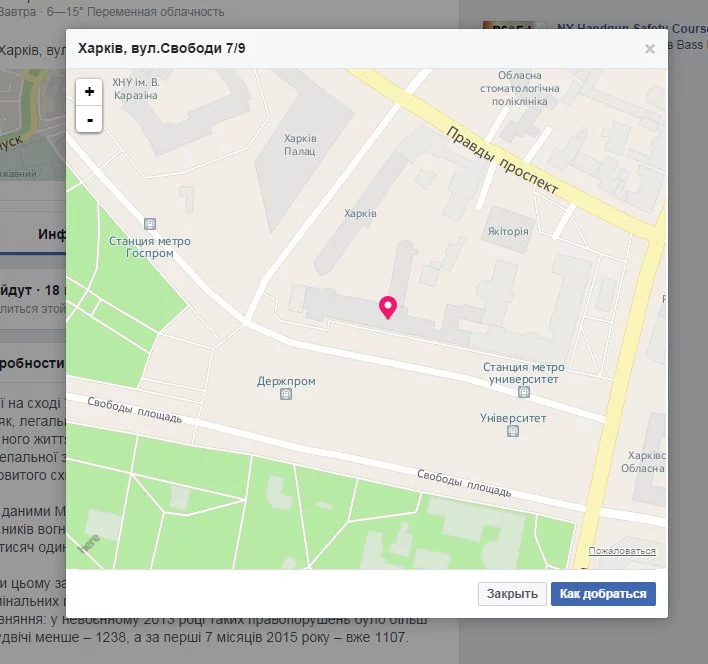Click the Закрыть button
The image size is (708, 664).
[x=512, y=594]
